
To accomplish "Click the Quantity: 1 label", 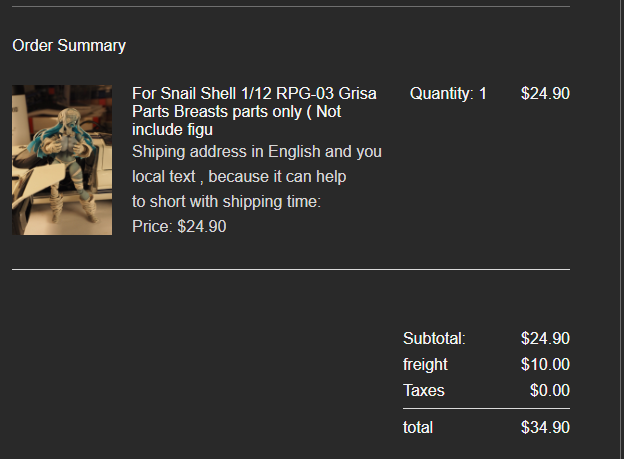I will point(448,94).
